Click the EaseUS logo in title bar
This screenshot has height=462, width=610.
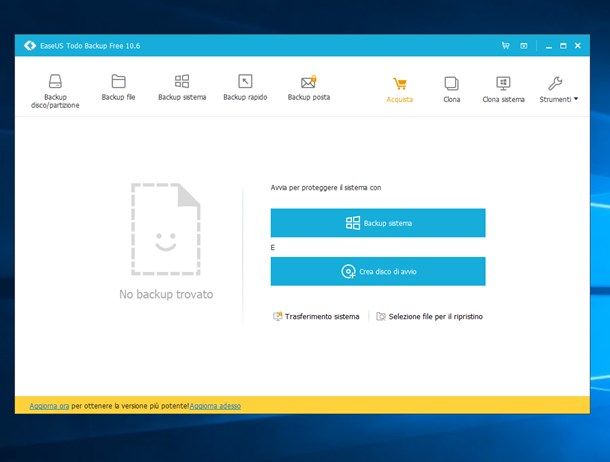pos(30,46)
